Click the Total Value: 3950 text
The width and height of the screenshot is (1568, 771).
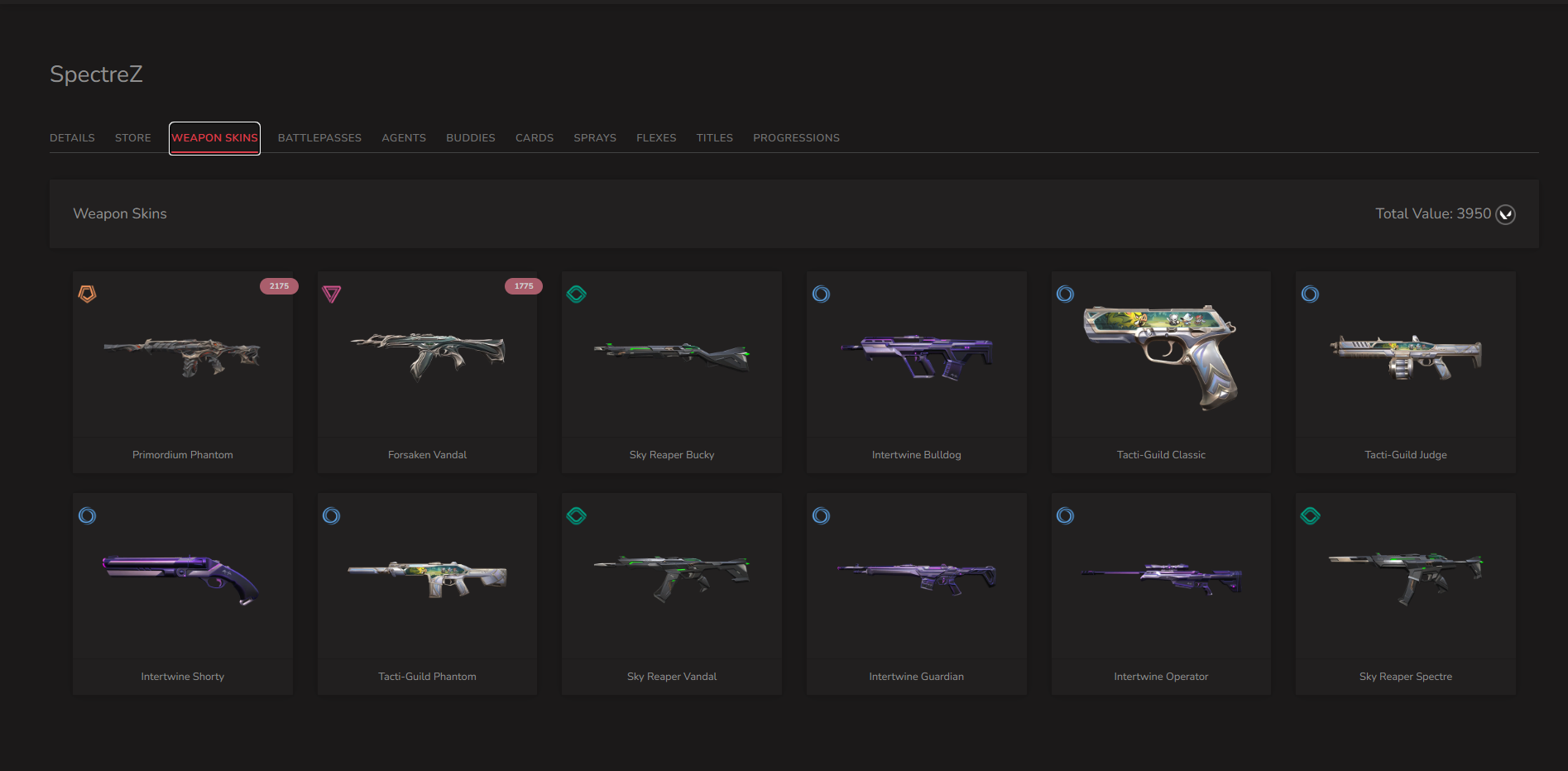click(1433, 213)
